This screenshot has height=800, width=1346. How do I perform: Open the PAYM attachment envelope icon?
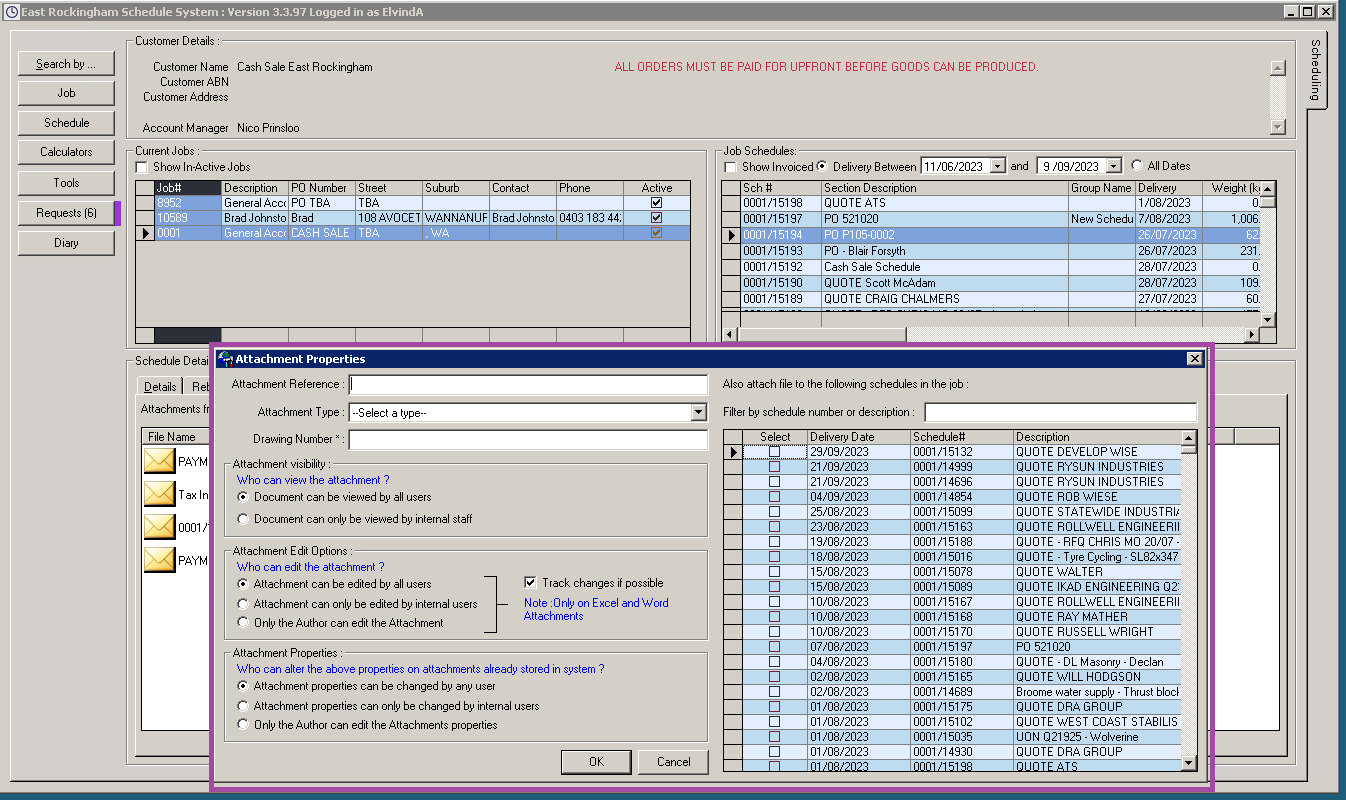click(x=160, y=460)
